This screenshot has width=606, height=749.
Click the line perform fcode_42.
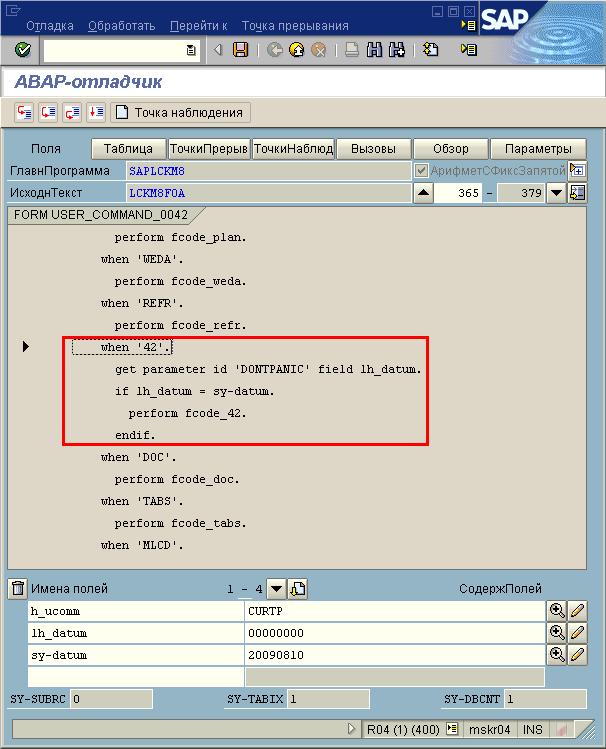coord(187,413)
